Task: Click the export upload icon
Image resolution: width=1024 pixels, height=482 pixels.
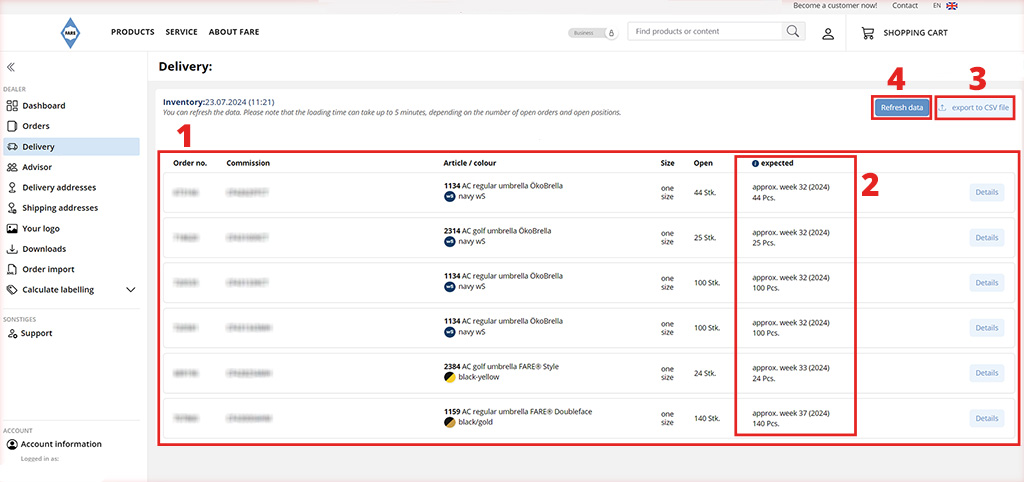Action: coord(942,108)
